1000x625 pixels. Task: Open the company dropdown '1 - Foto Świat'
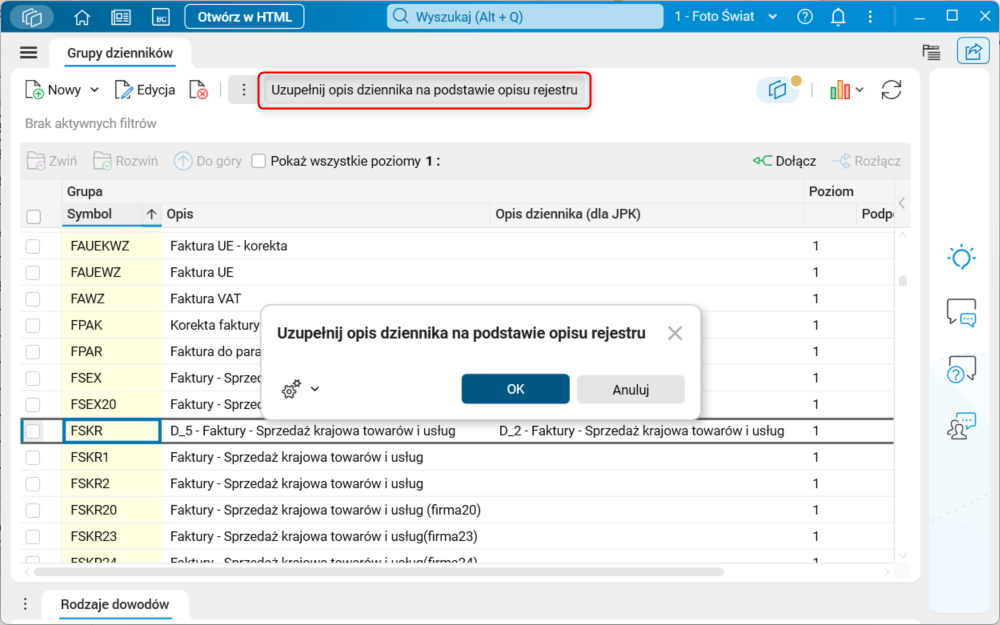pos(726,17)
